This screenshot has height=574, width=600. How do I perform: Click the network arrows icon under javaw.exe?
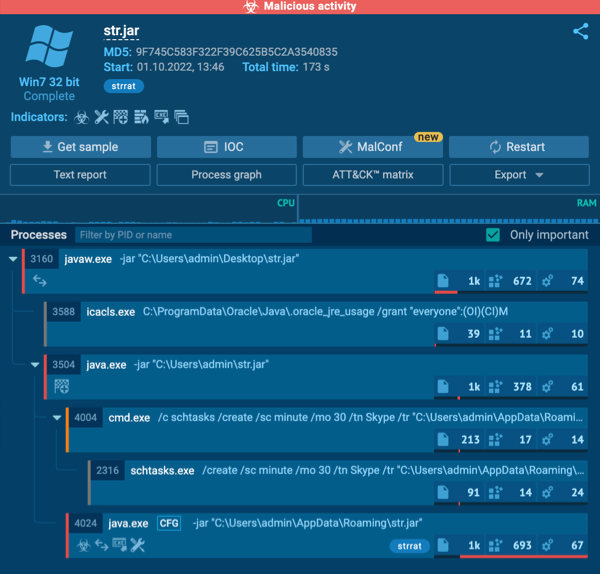pos(40,282)
